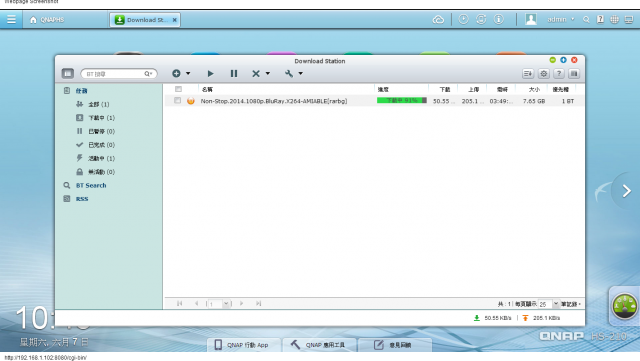Show all tasks (1) in sidebar

pos(98,104)
